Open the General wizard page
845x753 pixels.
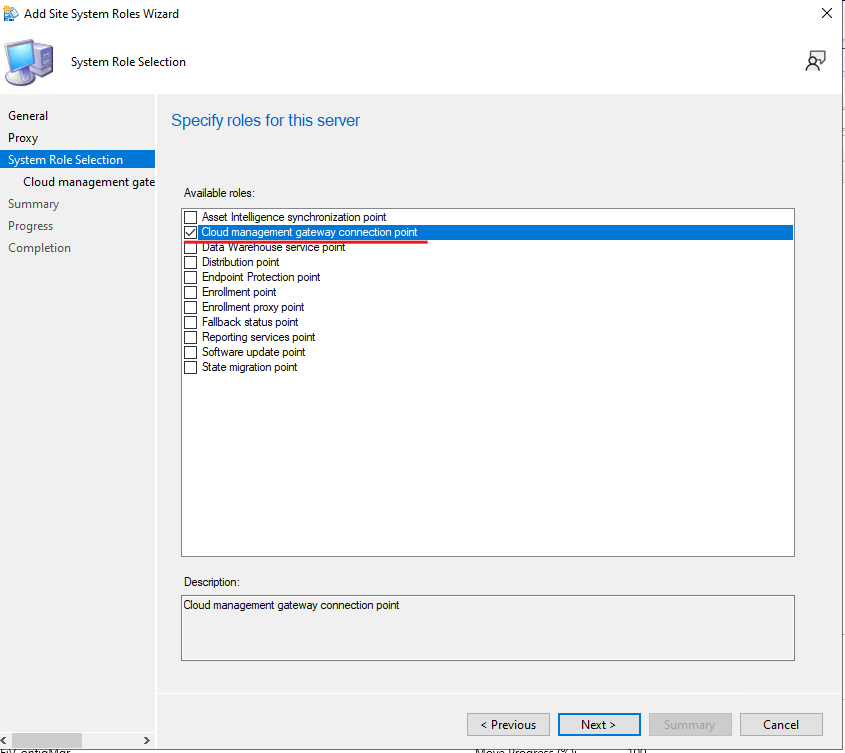tap(28, 116)
